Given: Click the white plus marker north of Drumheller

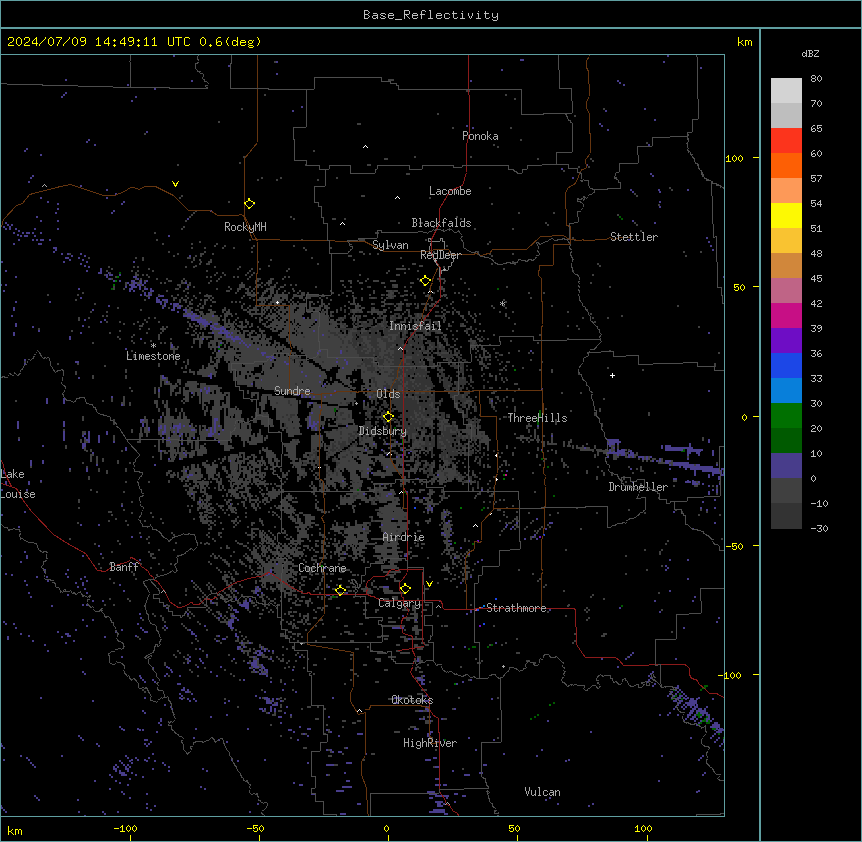Looking at the screenshot, I should tap(612, 375).
